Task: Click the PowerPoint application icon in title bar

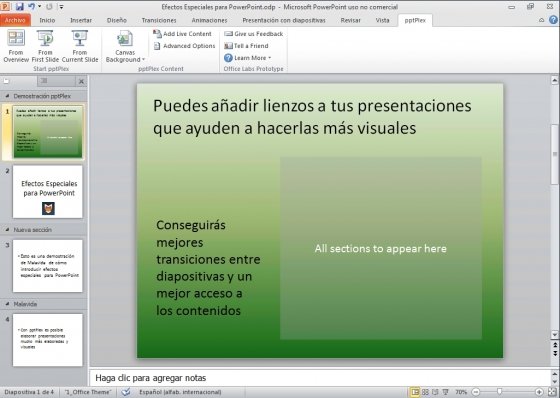Action: pos(6,6)
